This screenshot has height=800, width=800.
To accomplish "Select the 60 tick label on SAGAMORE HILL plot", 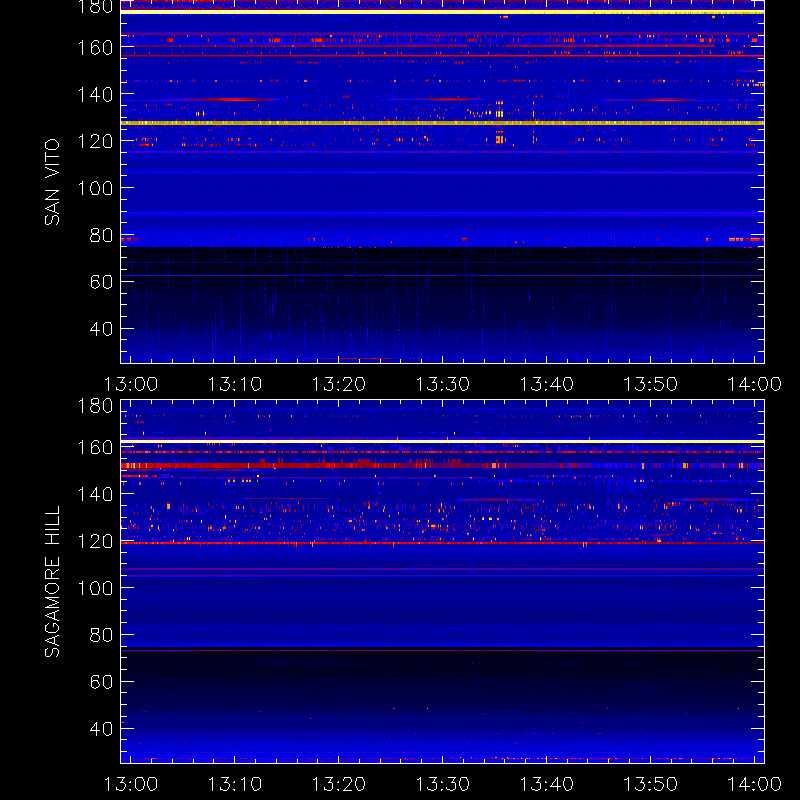I will coord(101,682).
